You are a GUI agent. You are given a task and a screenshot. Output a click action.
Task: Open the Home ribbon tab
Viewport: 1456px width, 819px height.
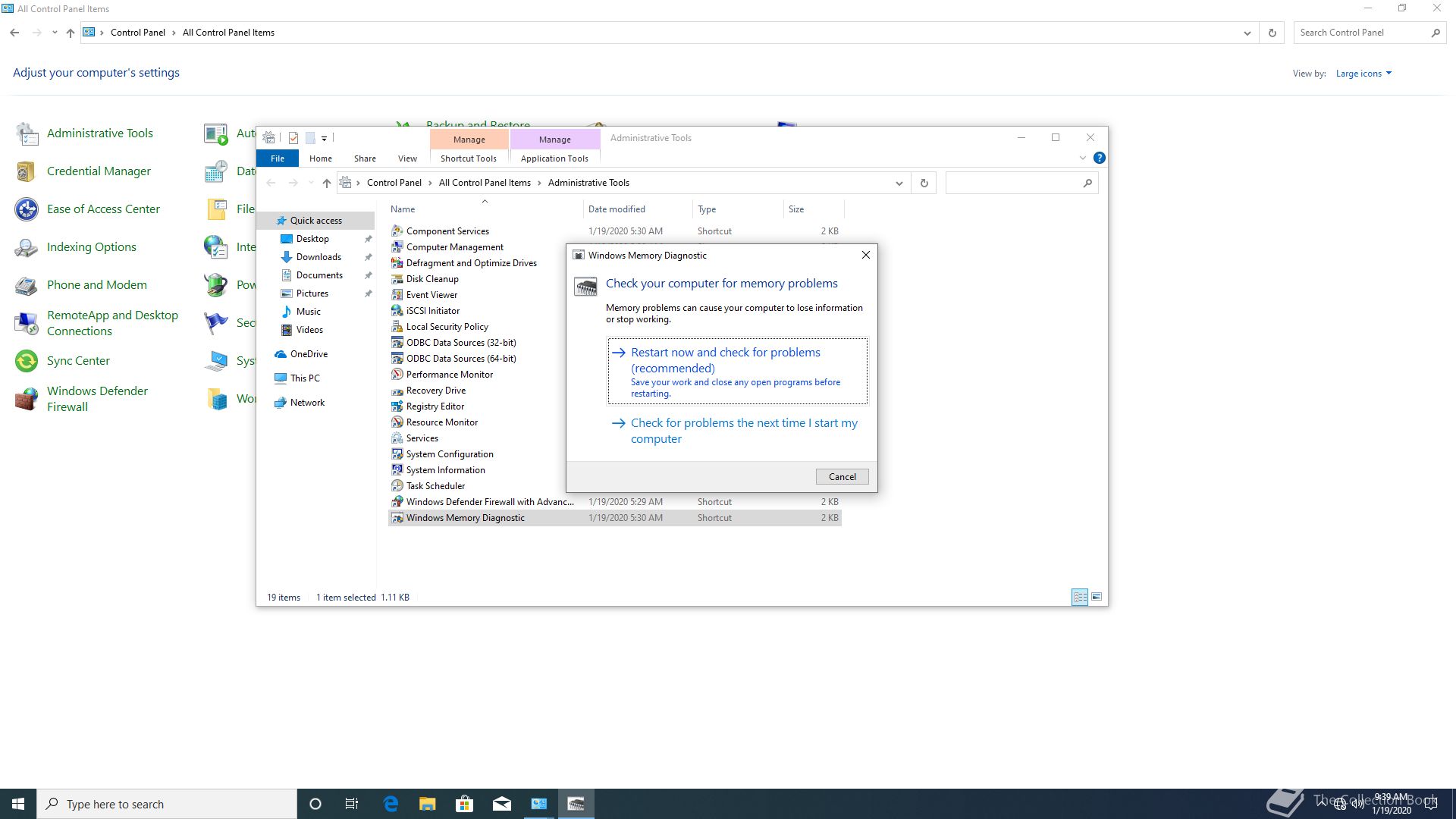tap(321, 158)
